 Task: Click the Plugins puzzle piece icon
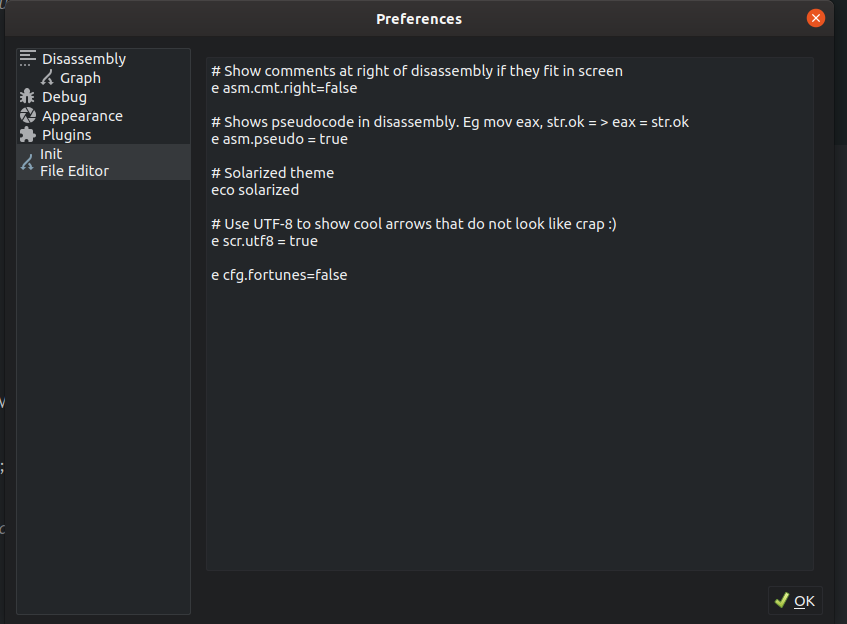[x=28, y=135]
